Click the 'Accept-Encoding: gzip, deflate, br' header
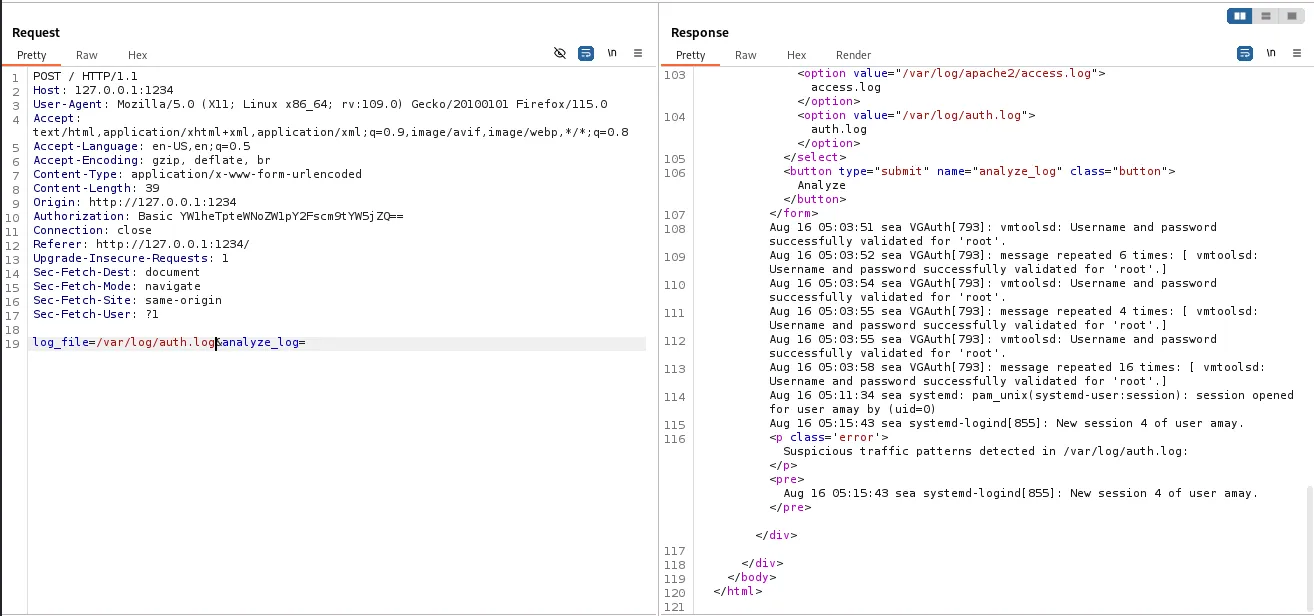 tap(151, 160)
